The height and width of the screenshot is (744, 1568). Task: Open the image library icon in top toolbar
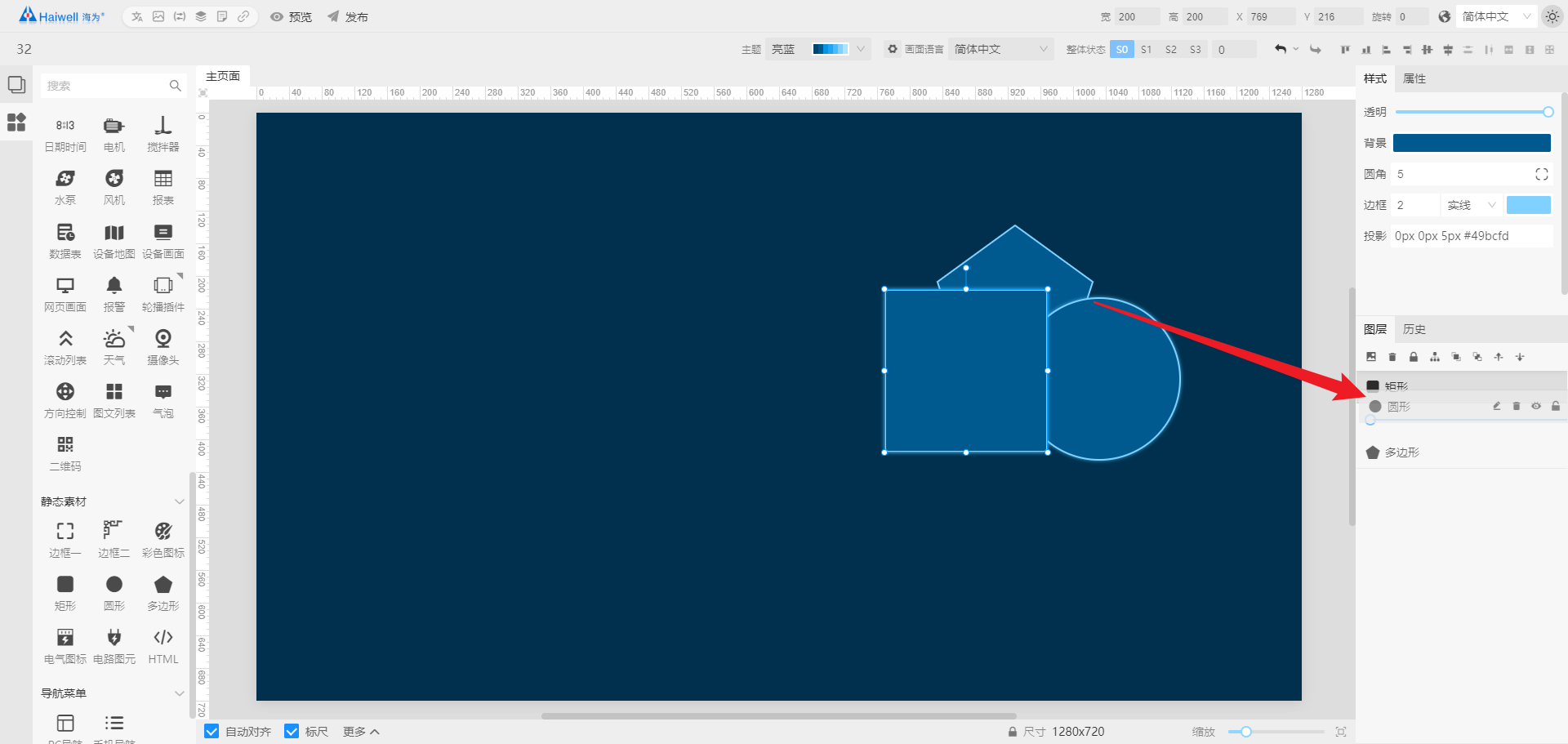[158, 16]
